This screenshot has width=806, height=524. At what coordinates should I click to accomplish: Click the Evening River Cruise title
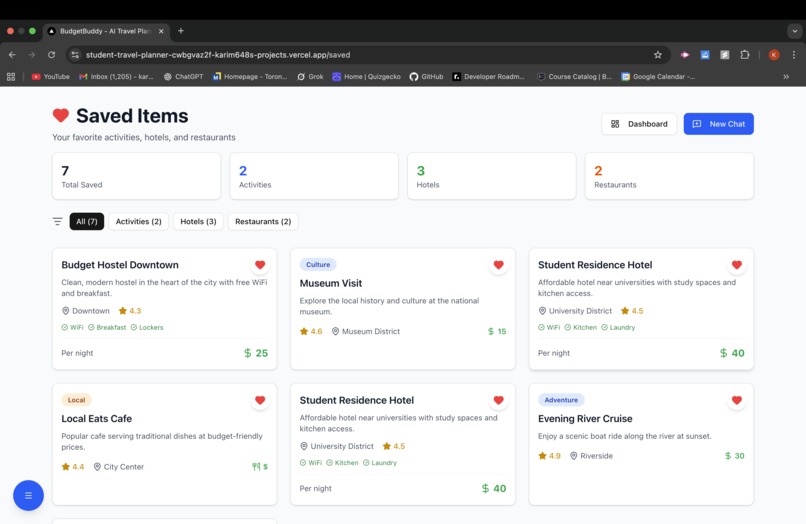click(585, 419)
